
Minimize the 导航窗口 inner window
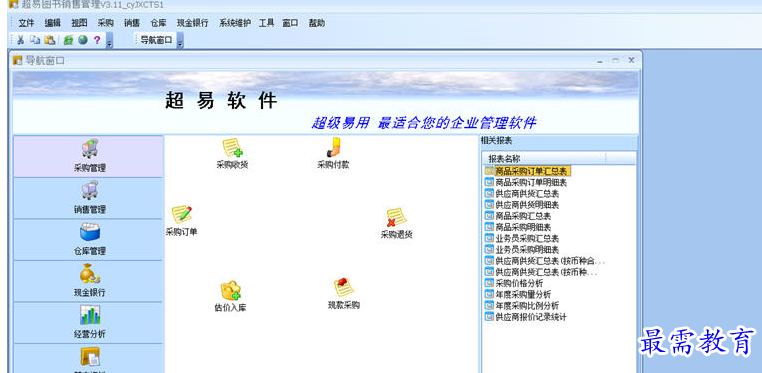pos(600,61)
